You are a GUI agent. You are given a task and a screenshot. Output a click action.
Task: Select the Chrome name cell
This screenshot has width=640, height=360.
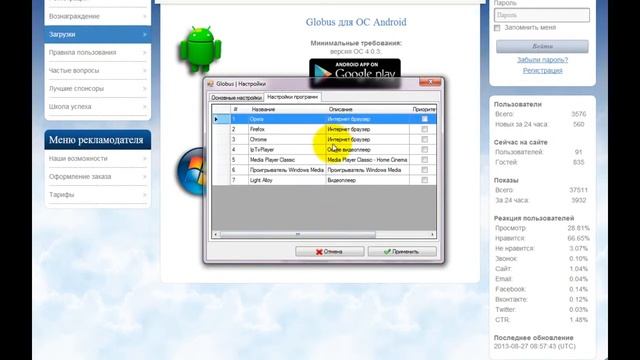pyautogui.click(x=287, y=140)
